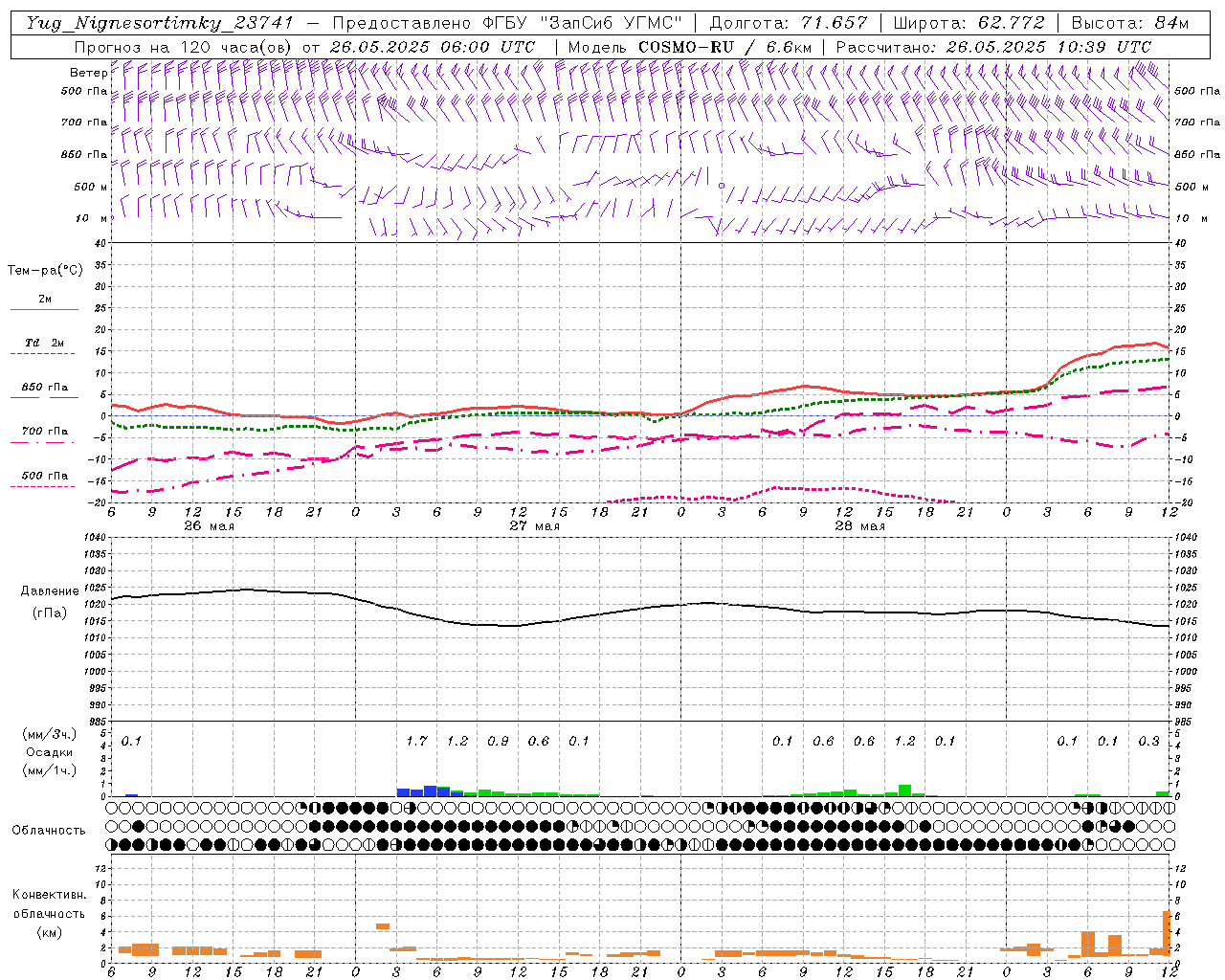Image resolution: width=1225 pixels, height=980 pixels.
Task: Click the Широта: 62.772 value
Action: [x=969, y=23]
